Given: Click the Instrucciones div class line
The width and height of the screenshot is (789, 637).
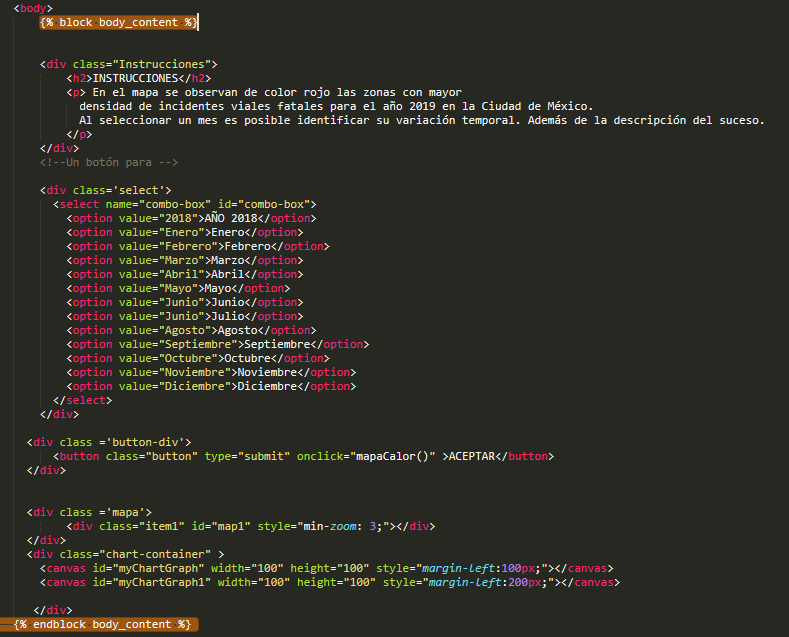Looking at the screenshot, I should click(128, 64).
